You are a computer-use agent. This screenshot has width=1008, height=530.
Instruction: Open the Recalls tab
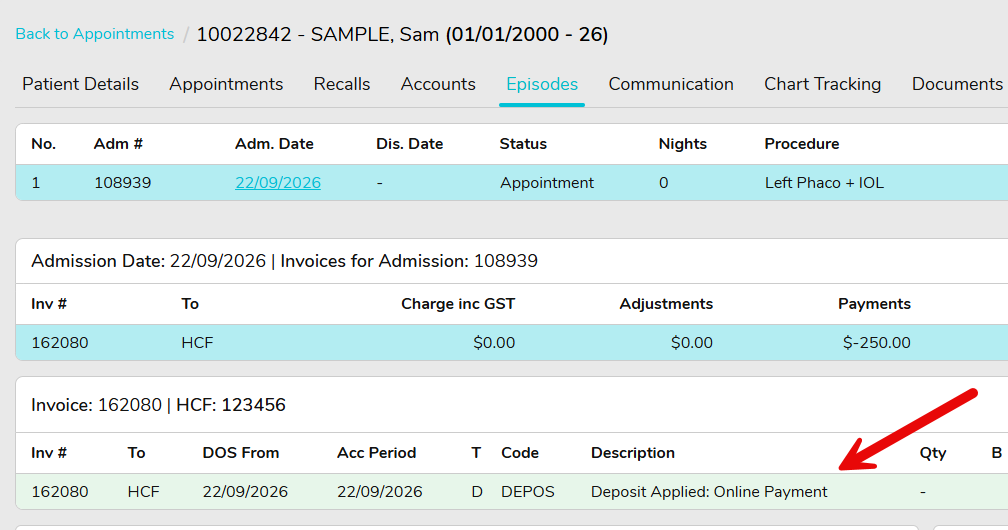coord(342,84)
